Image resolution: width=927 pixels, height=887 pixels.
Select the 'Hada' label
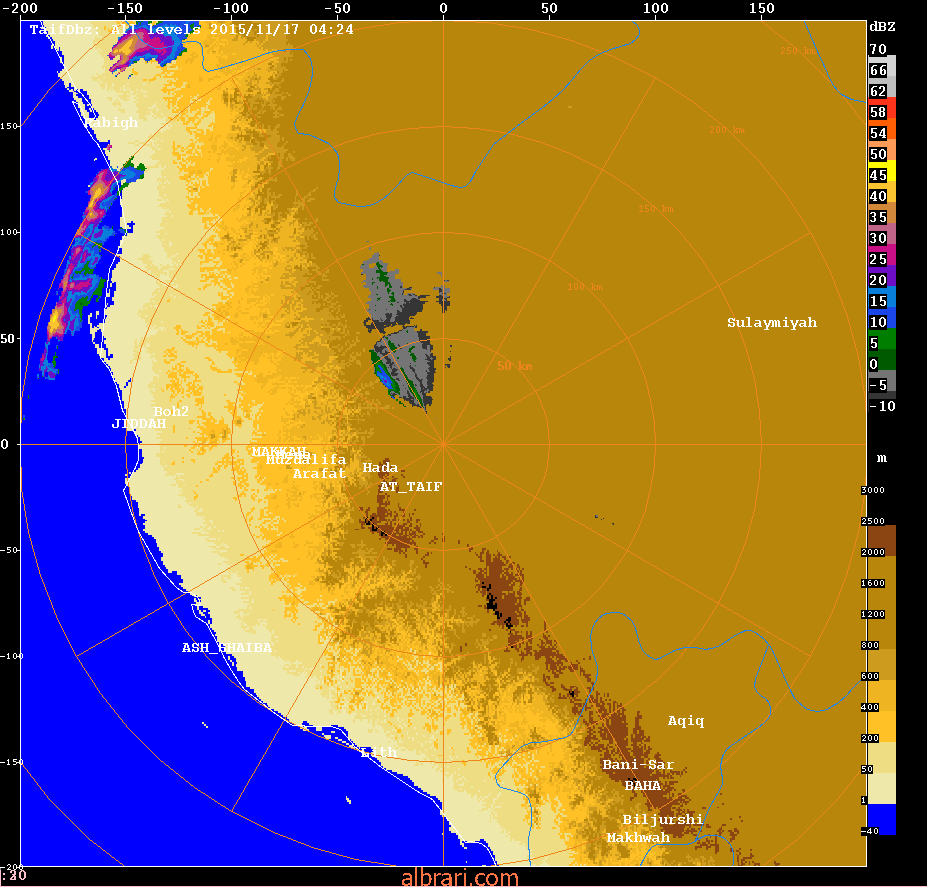(380, 468)
